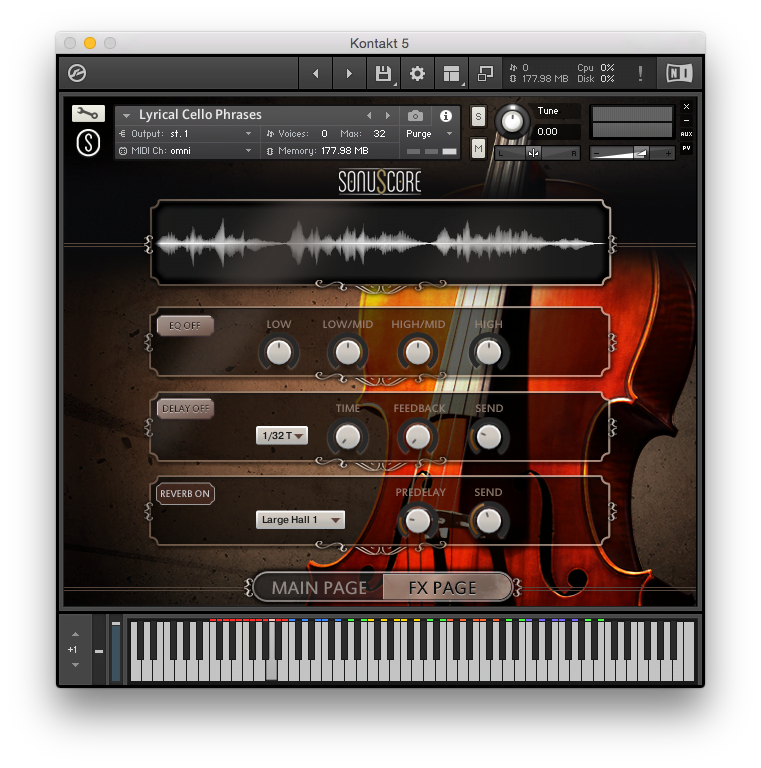Click the EQ HIGH knob
The image size is (761, 768).
[x=488, y=352]
